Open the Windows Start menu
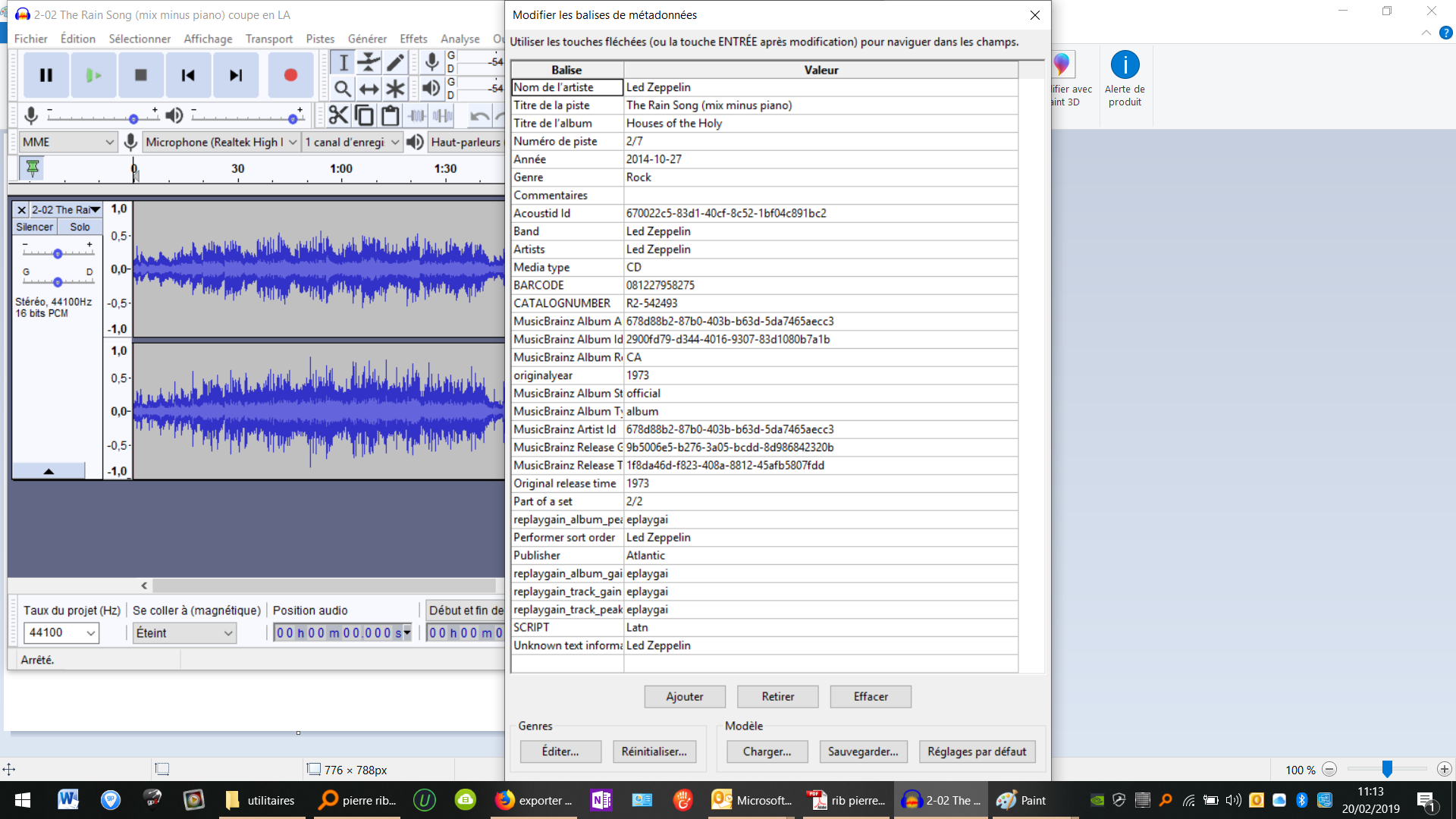The height and width of the screenshot is (819, 1456). (x=23, y=800)
